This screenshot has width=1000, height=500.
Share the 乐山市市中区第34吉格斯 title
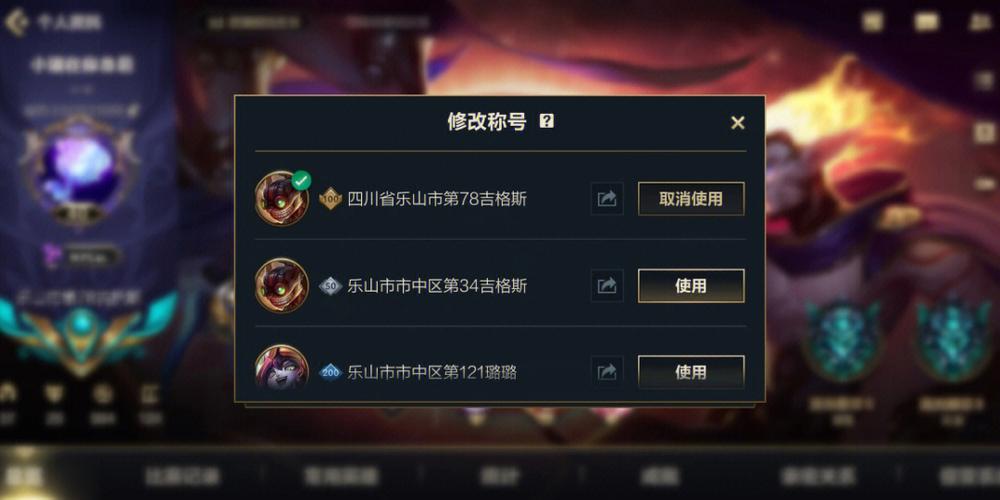pyautogui.click(x=607, y=286)
